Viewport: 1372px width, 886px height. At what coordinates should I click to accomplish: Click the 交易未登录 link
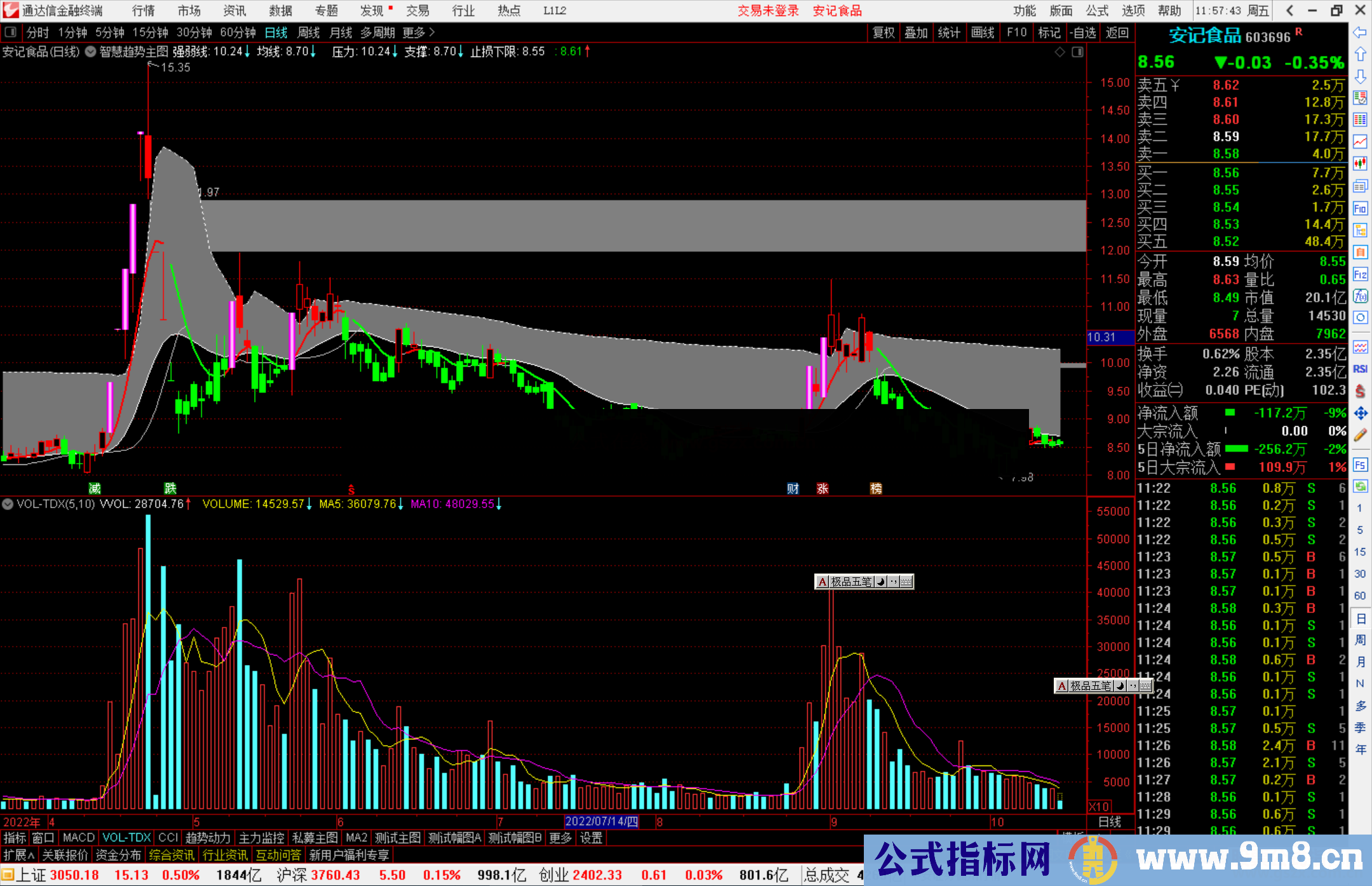pyautogui.click(x=768, y=11)
